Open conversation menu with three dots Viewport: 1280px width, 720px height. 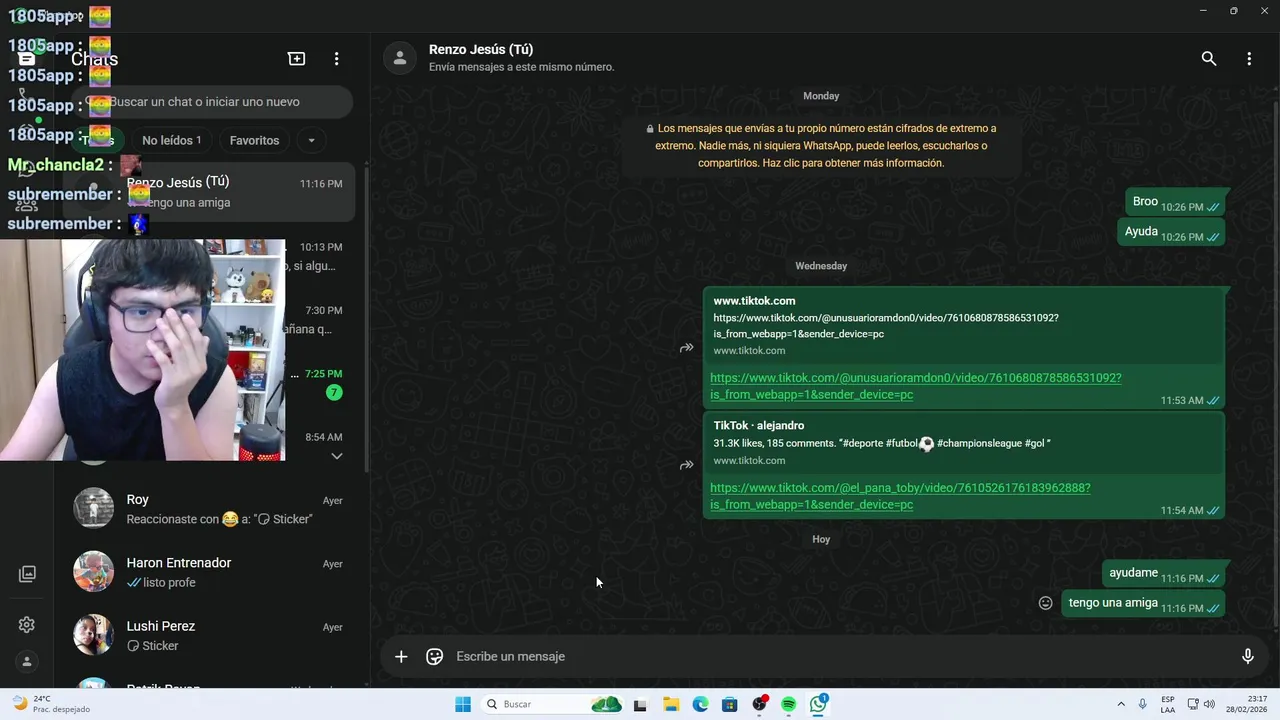pos(1249,59)
